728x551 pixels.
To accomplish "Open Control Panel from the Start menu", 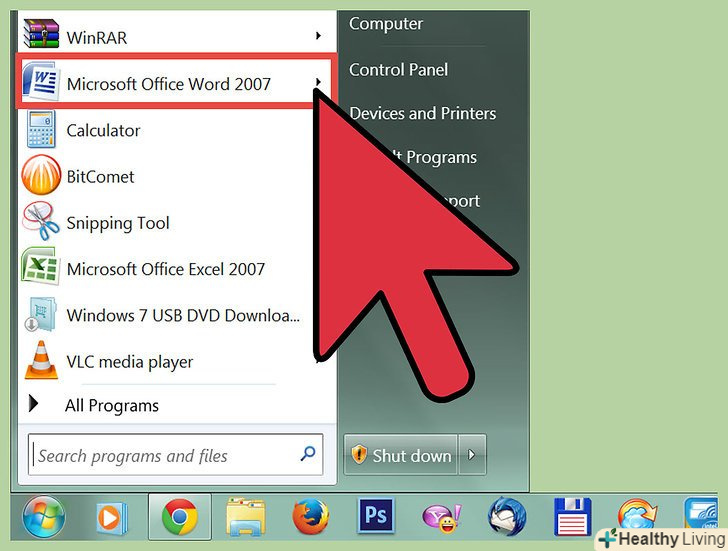I will pyautogui.click(x=398, y=70).
